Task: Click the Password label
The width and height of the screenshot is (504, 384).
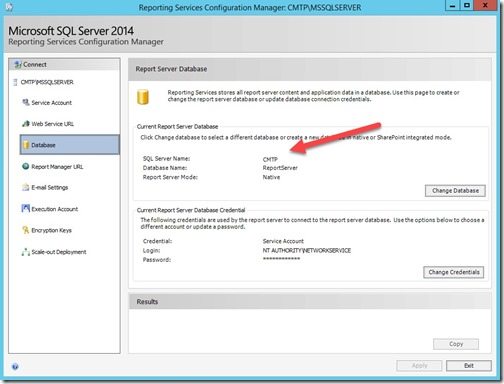Action: 157,260
